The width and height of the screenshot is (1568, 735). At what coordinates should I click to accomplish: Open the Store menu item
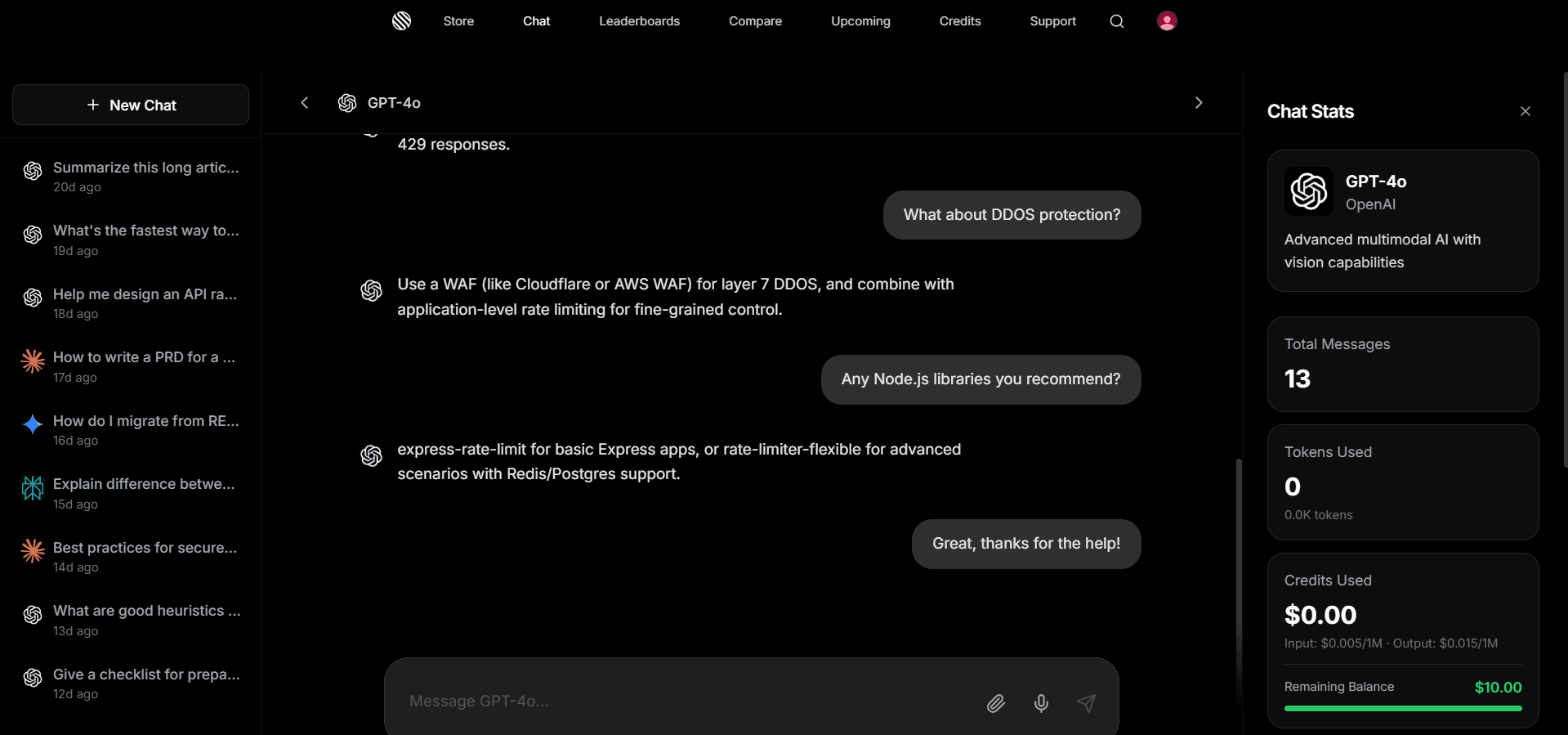pos(458,21)
